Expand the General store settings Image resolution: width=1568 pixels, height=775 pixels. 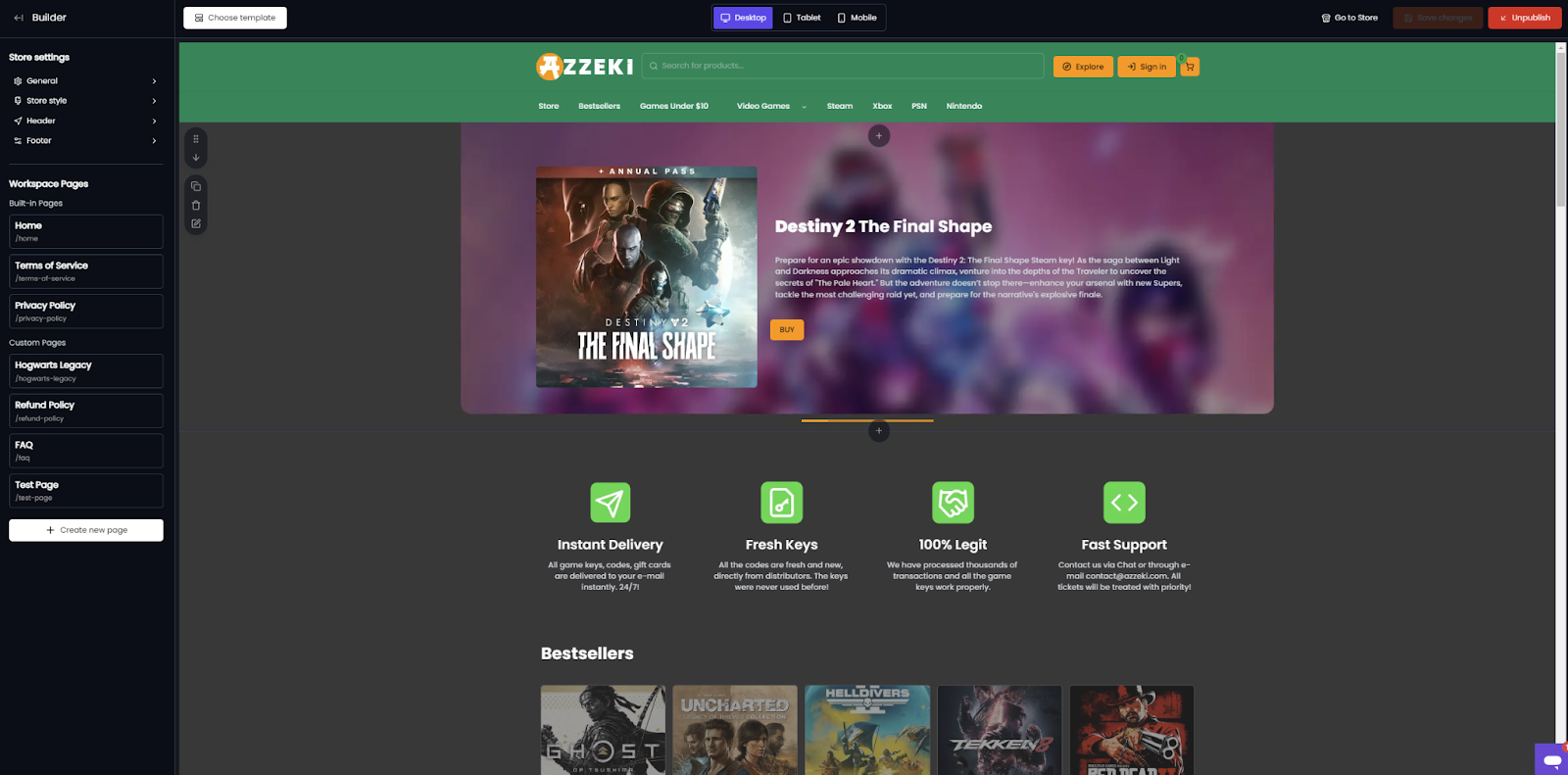click(x=85, y=81)
